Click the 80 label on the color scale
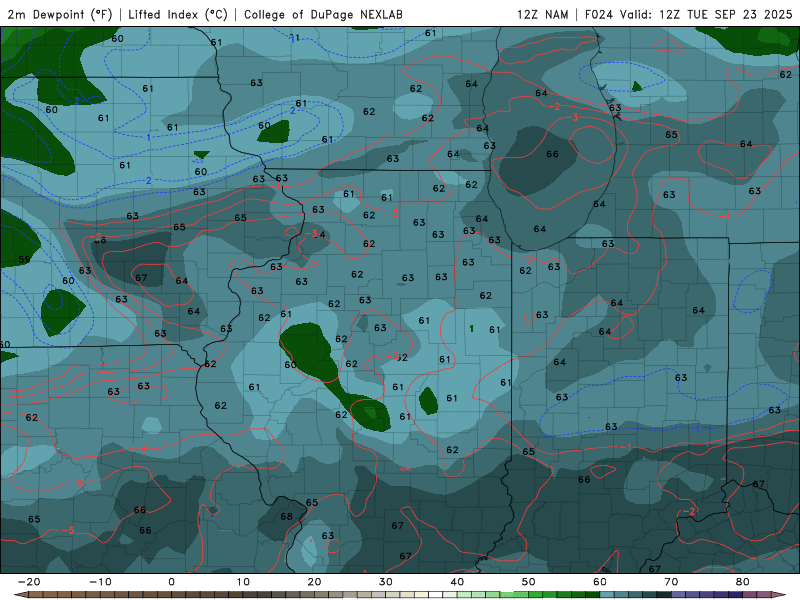 [x=743, y=582]
